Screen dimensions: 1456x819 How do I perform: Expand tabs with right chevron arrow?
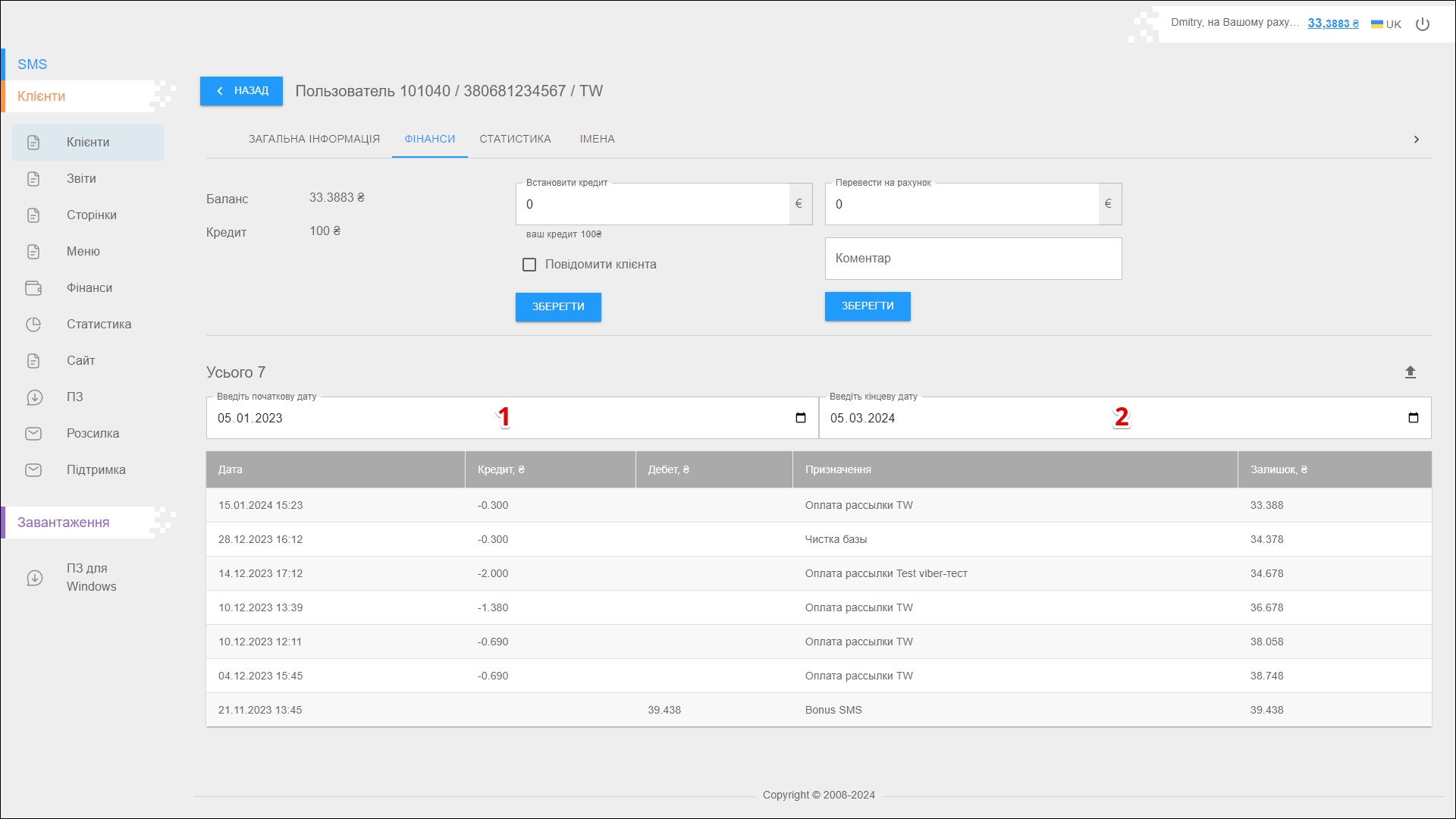point(1416,140)
